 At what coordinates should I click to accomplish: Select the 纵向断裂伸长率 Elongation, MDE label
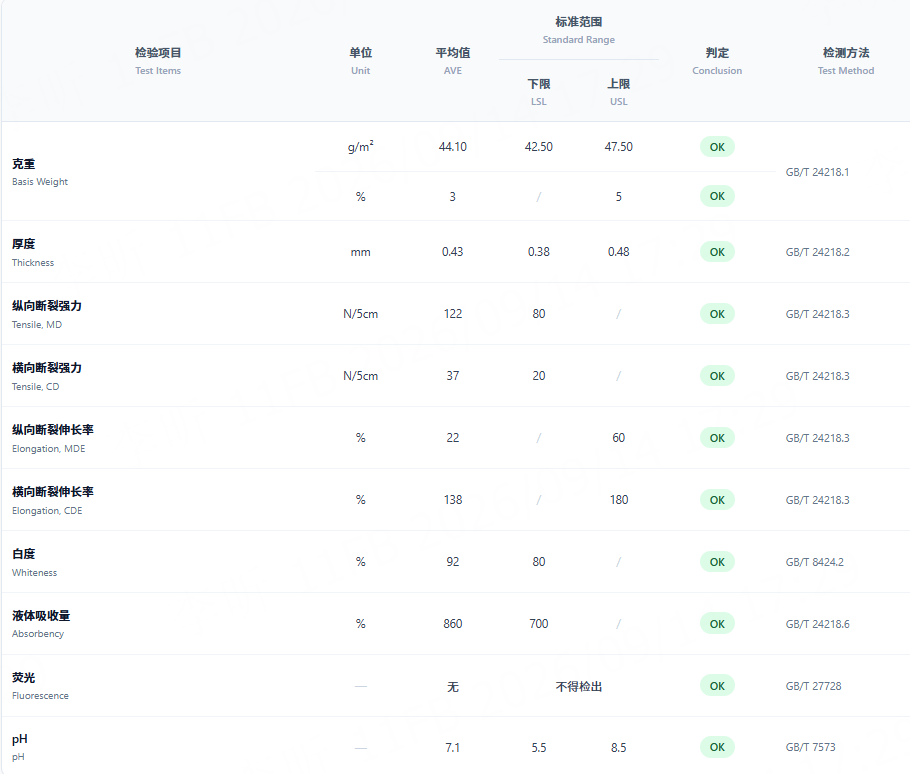pyautogui.click(x=52, y=438)
